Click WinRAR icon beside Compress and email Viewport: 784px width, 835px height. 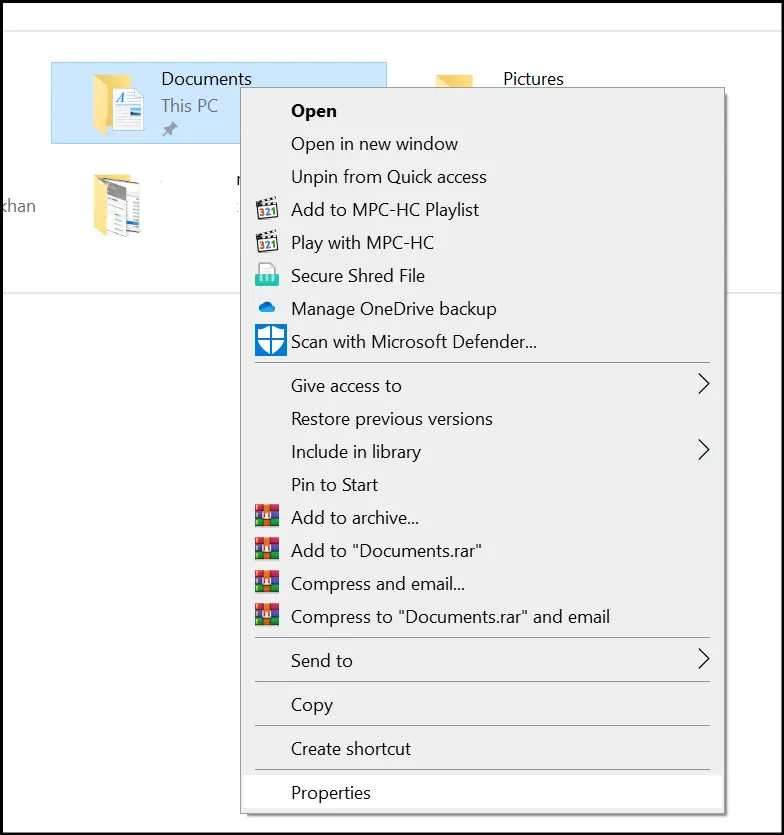(x=267, y=582)
